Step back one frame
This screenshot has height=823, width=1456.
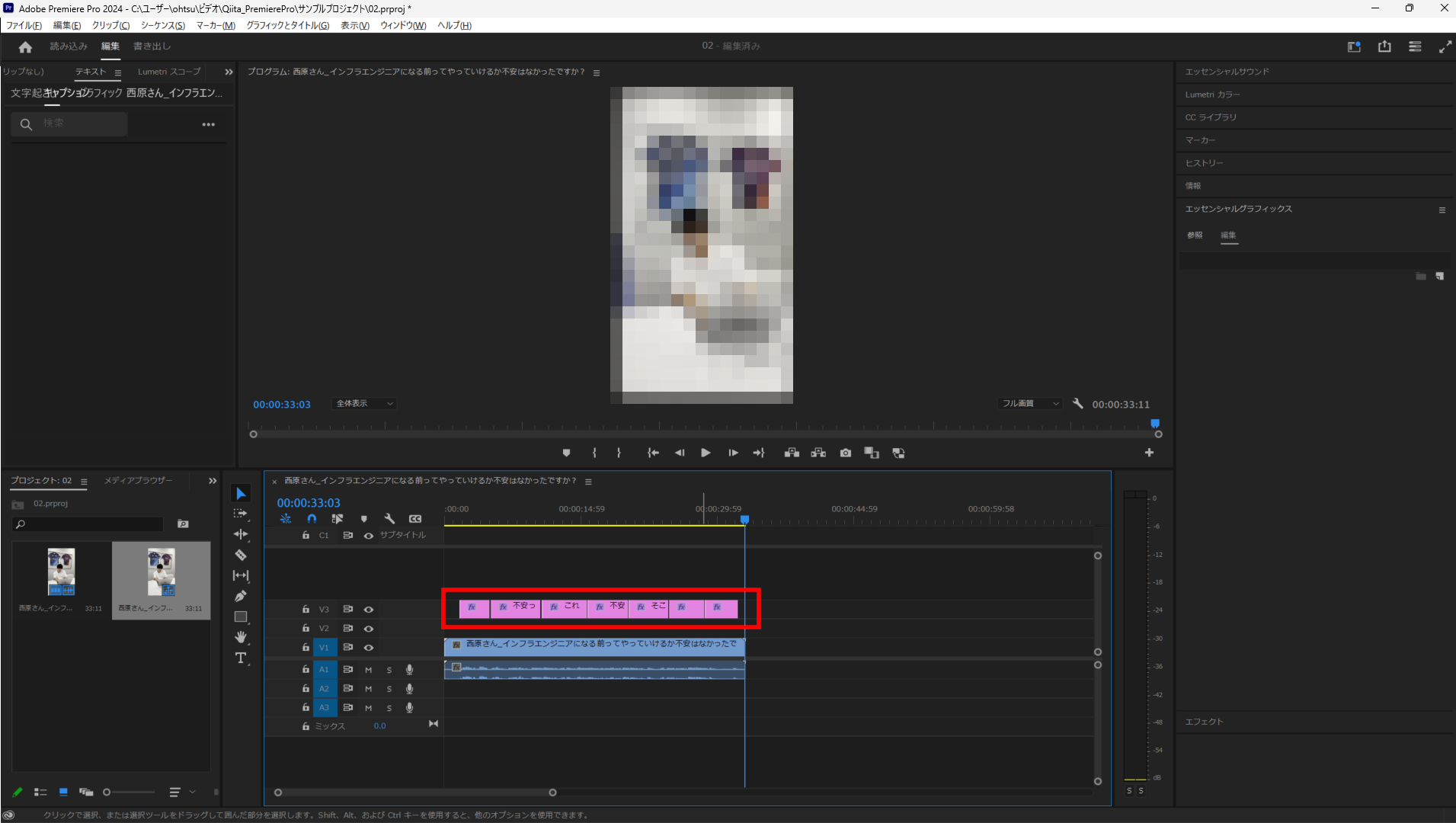click(x=680, y=453)
